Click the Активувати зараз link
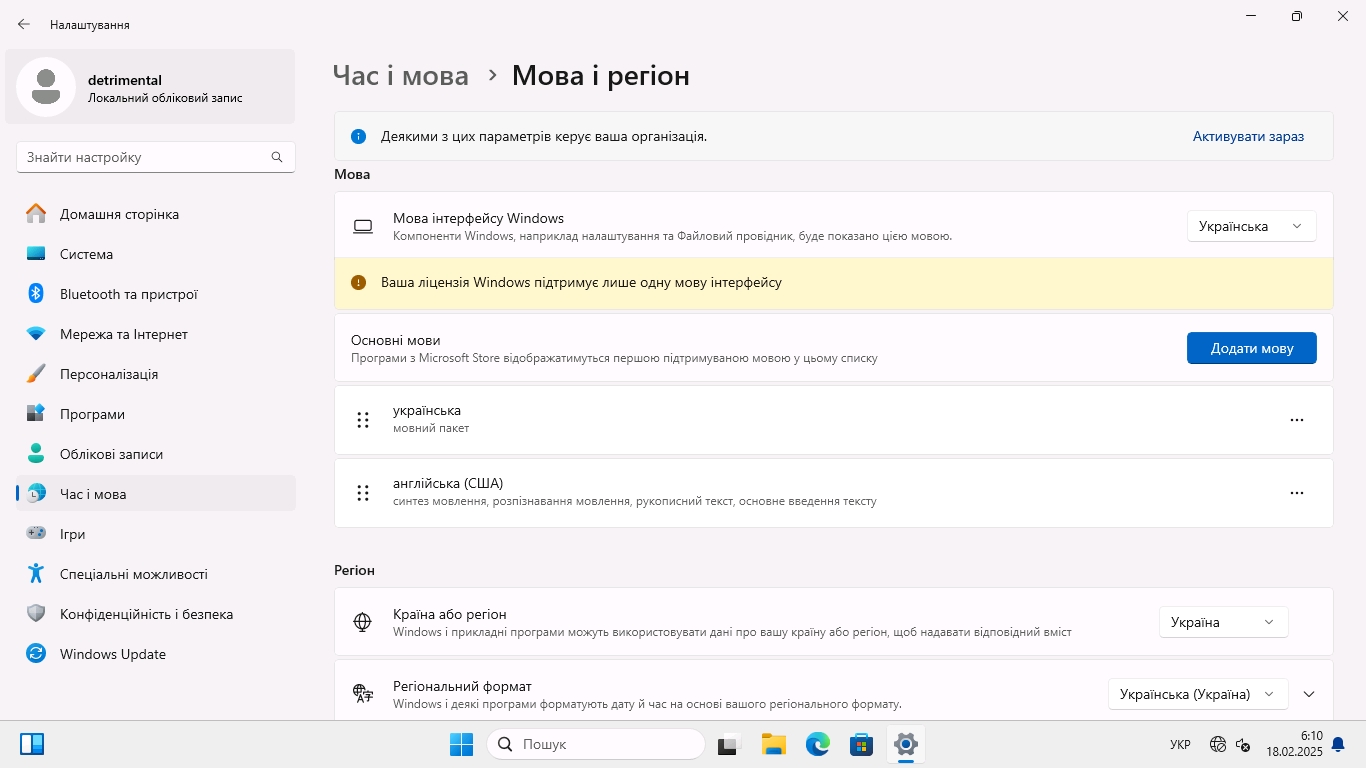This screenshot has height=768, width=1366. coord(1248,136)
